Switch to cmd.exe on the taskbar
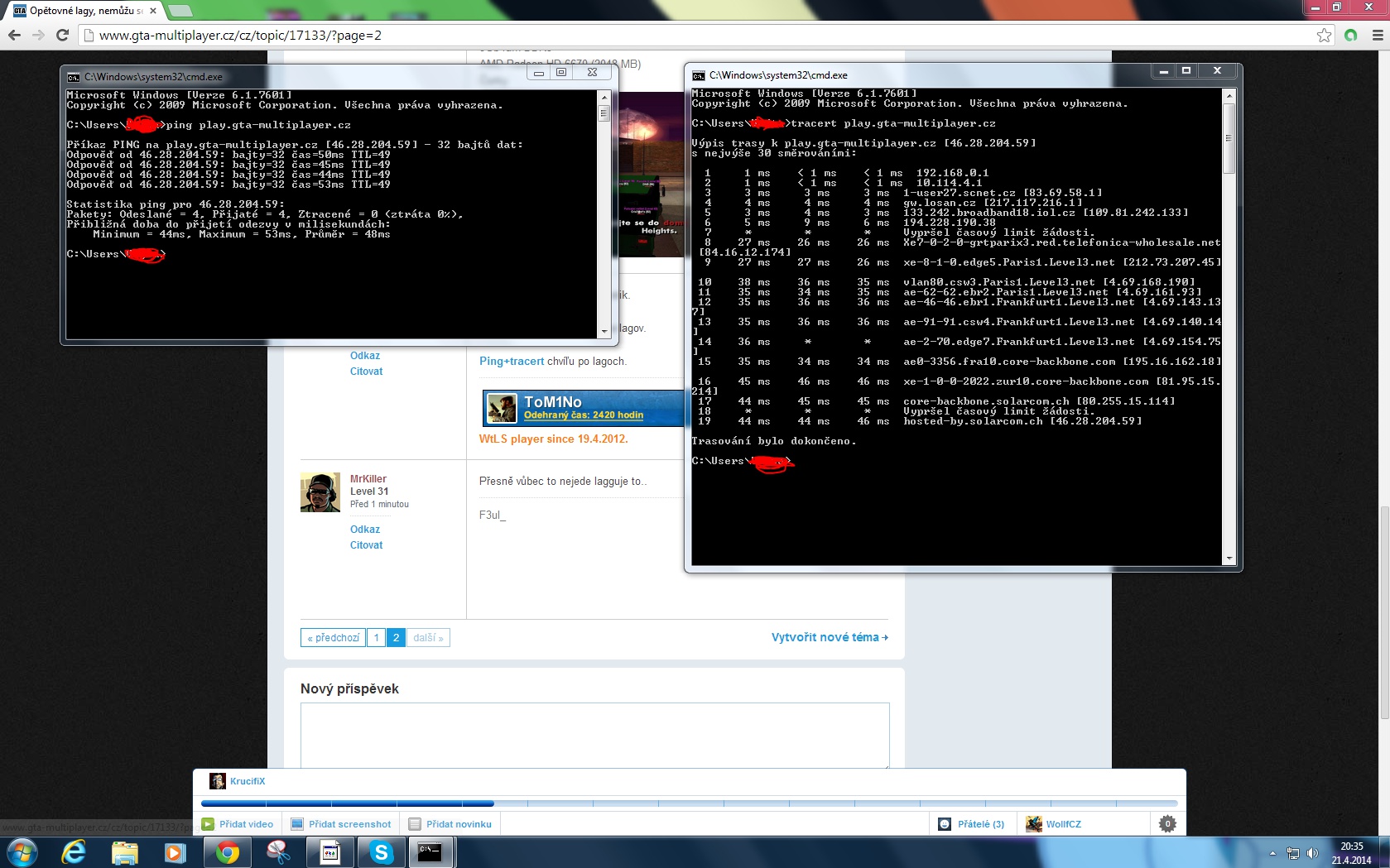1390x868 pixels. click(x=430, y=852)
